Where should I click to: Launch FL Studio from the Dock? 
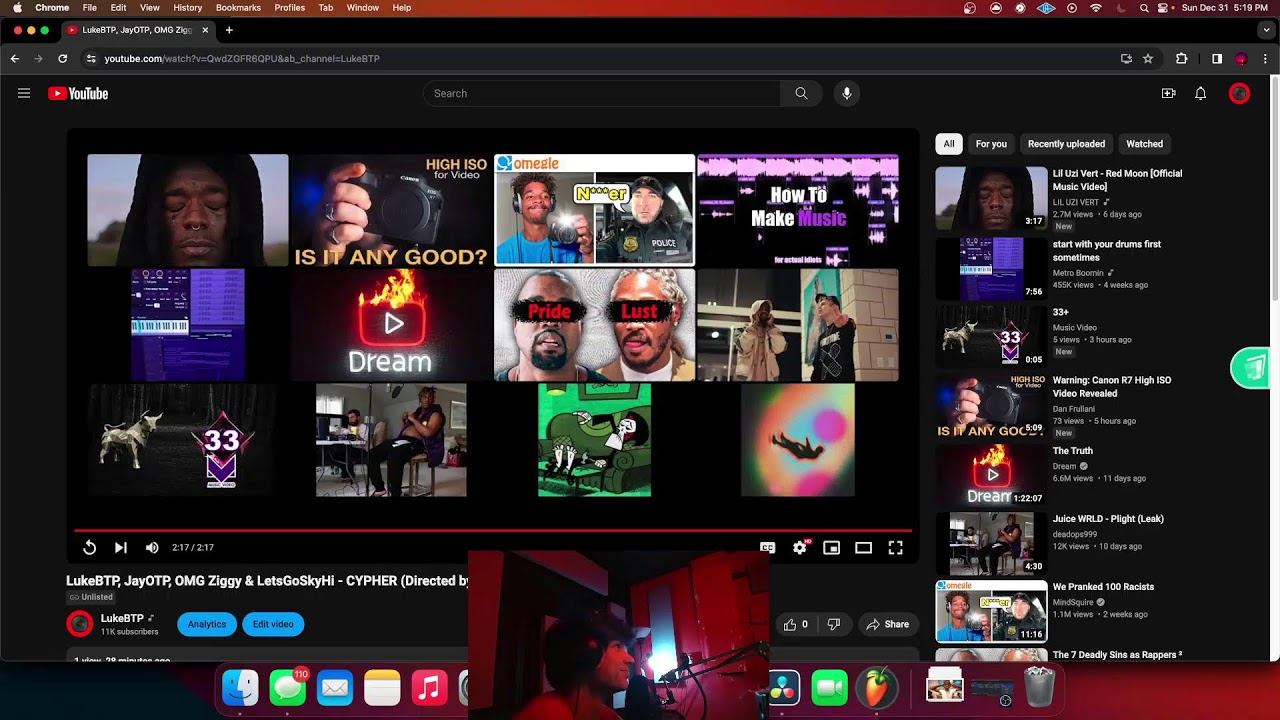tap(877, 688)
